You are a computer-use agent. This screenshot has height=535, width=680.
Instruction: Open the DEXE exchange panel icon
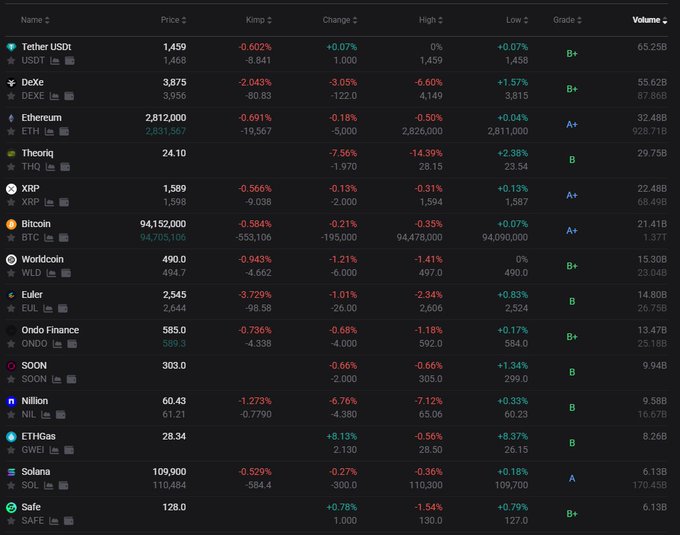pyautogui.click(x=69, y=96)
